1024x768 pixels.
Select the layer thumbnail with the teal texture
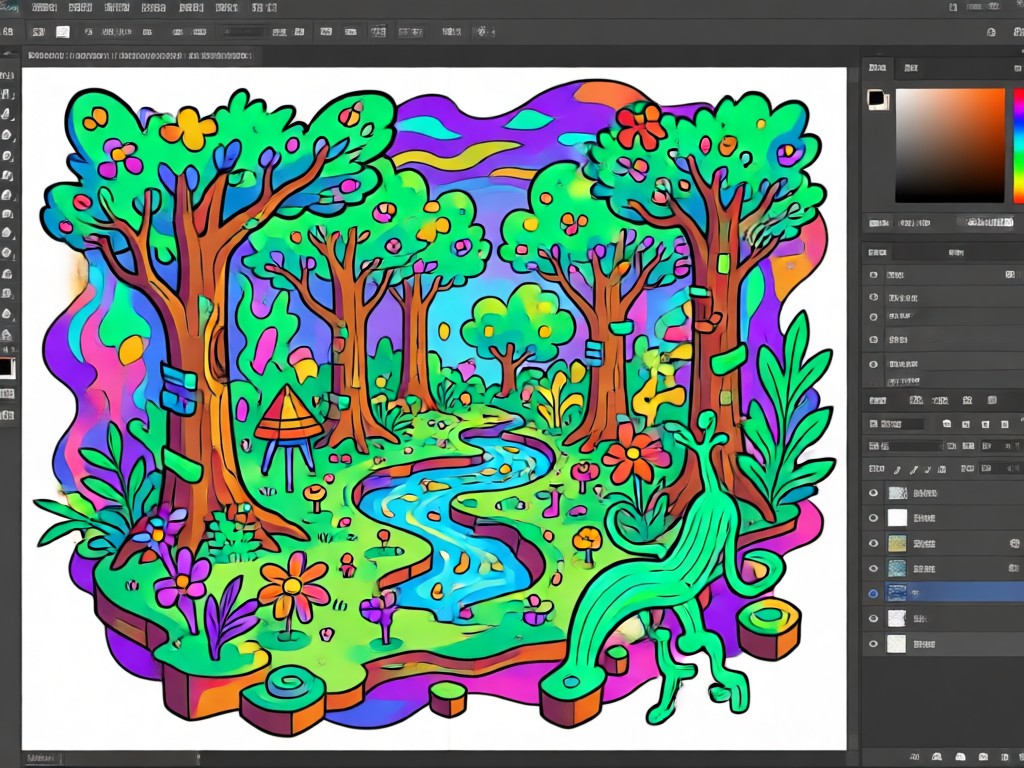[x=897, y=568]
